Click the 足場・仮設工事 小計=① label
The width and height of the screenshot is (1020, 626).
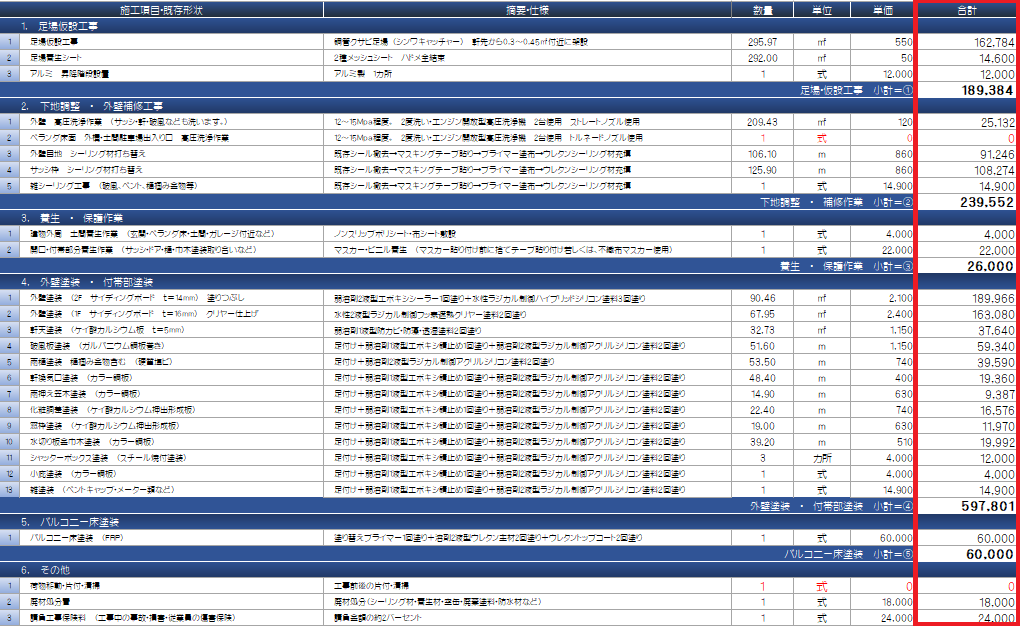click(x=856, y=90)
